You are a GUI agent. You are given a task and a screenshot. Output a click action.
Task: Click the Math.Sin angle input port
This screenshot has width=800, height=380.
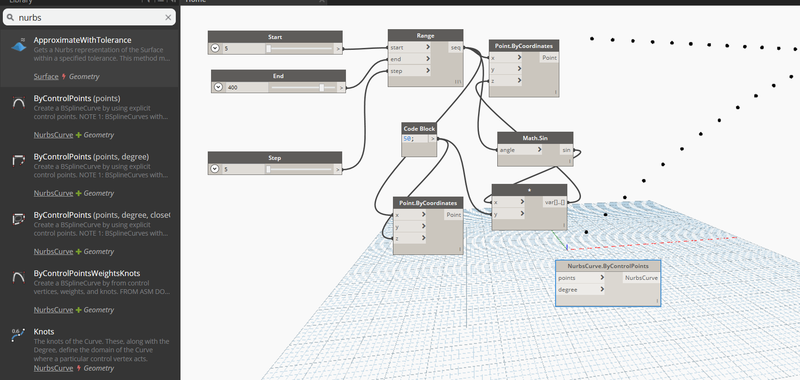520,150
